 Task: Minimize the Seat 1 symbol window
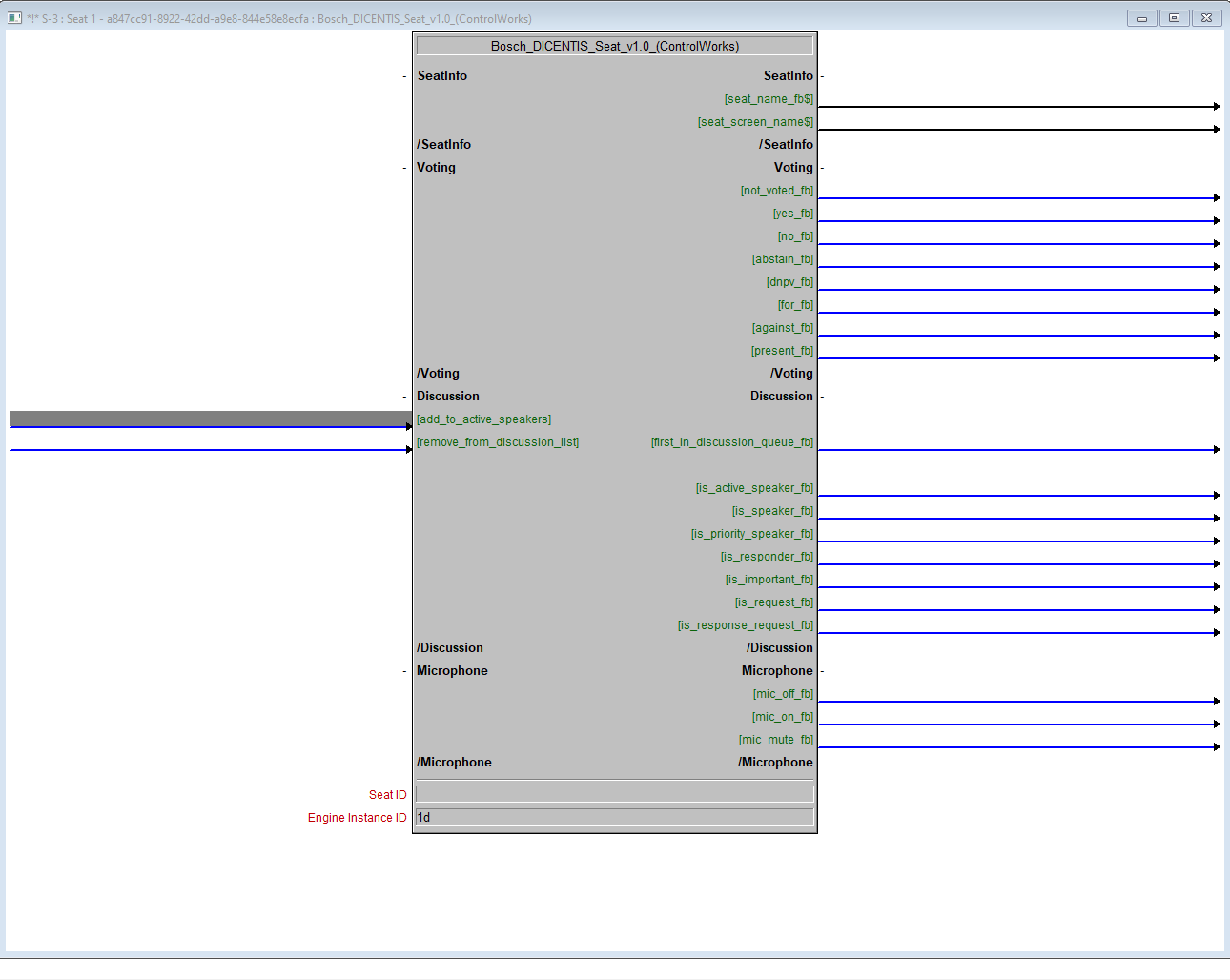[x=1141, y=18]
